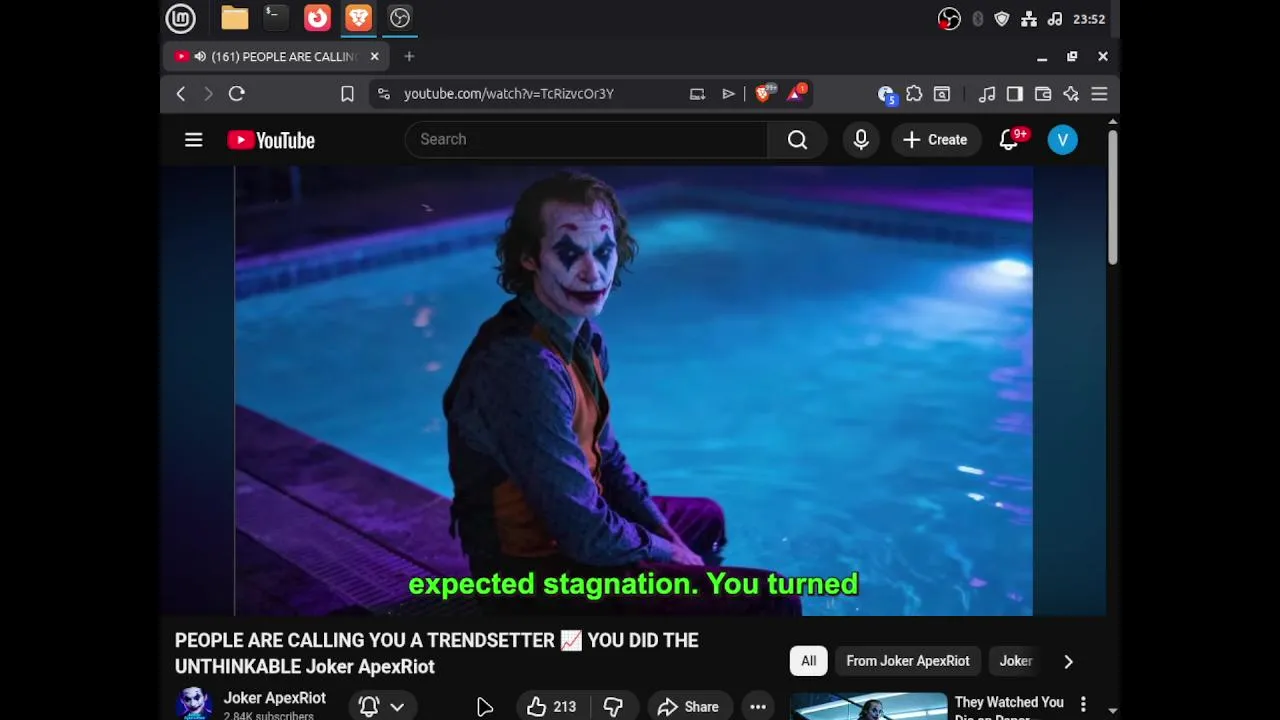The image size is (1280, 720).
Task: Expand the subscription options chevron
Action: pyautogui.click(x=397, y=707)
